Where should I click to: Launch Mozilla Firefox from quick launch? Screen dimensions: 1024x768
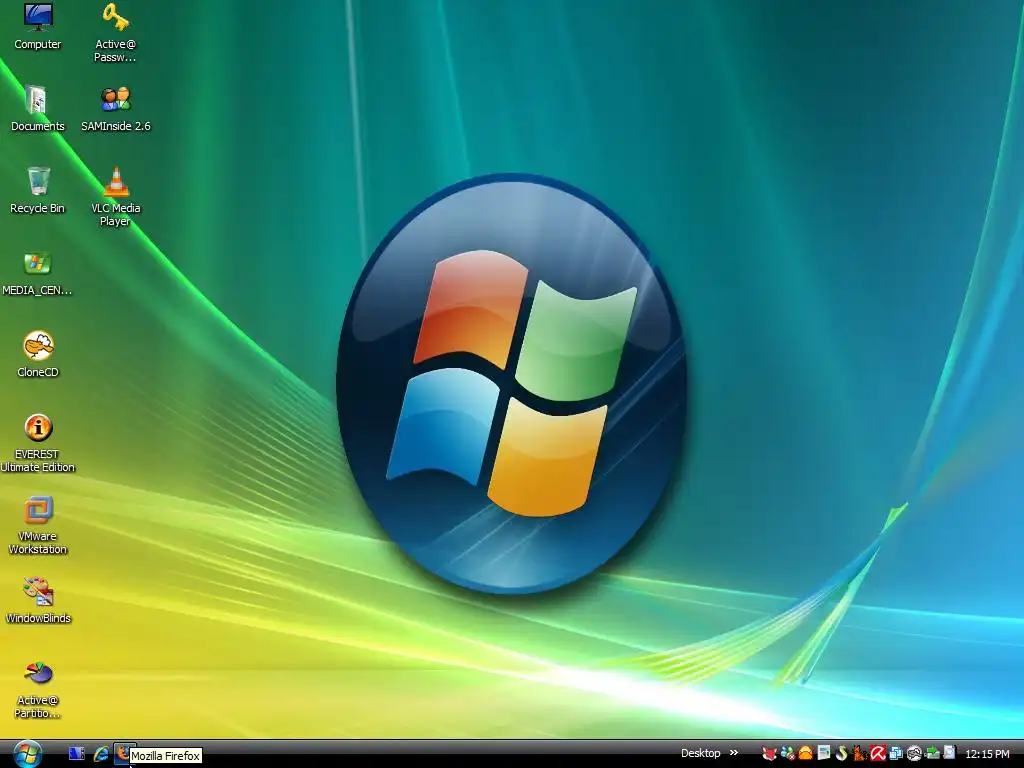click(x=123, y=753)
